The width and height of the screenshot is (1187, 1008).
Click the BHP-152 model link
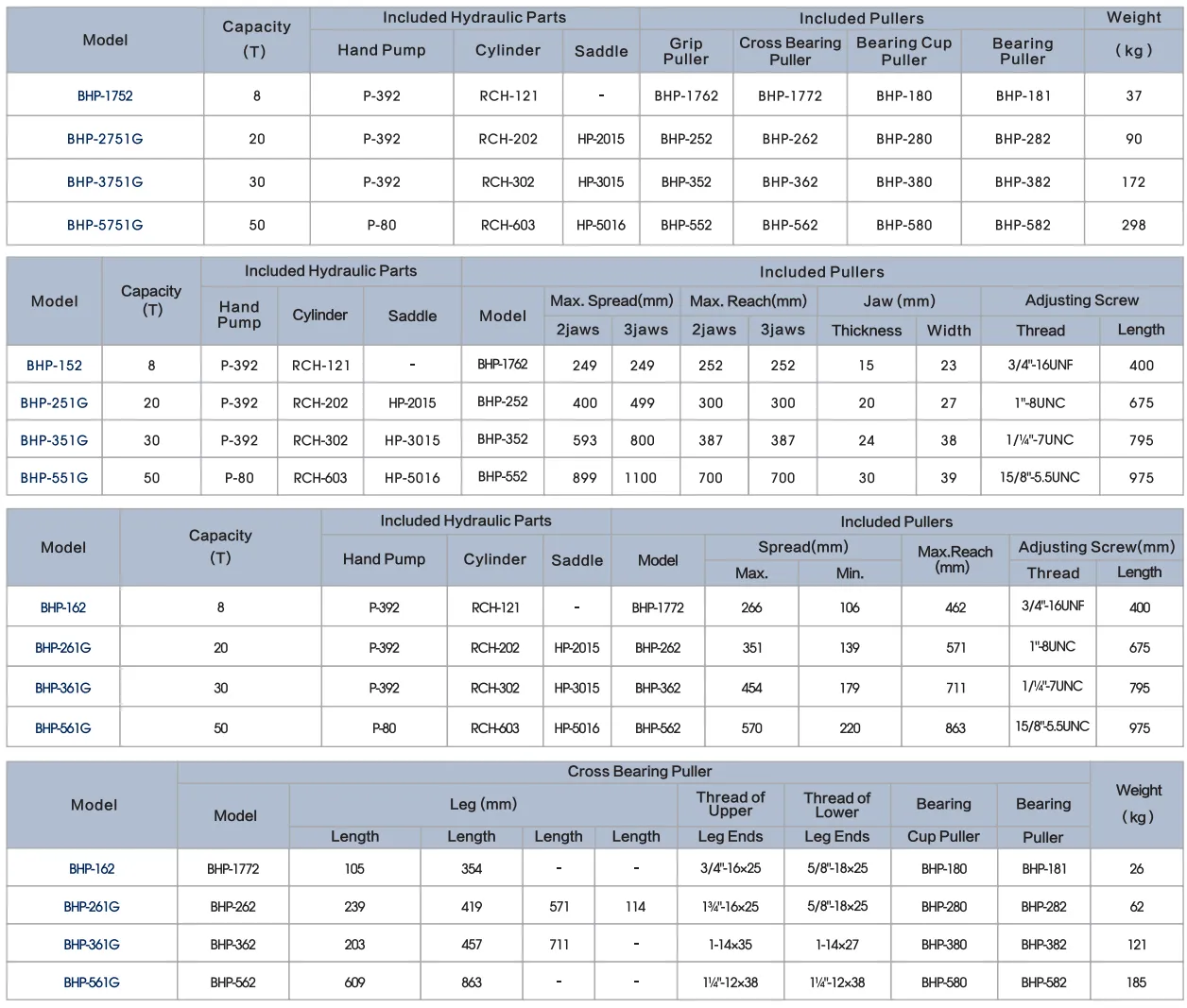click(54, 366)
